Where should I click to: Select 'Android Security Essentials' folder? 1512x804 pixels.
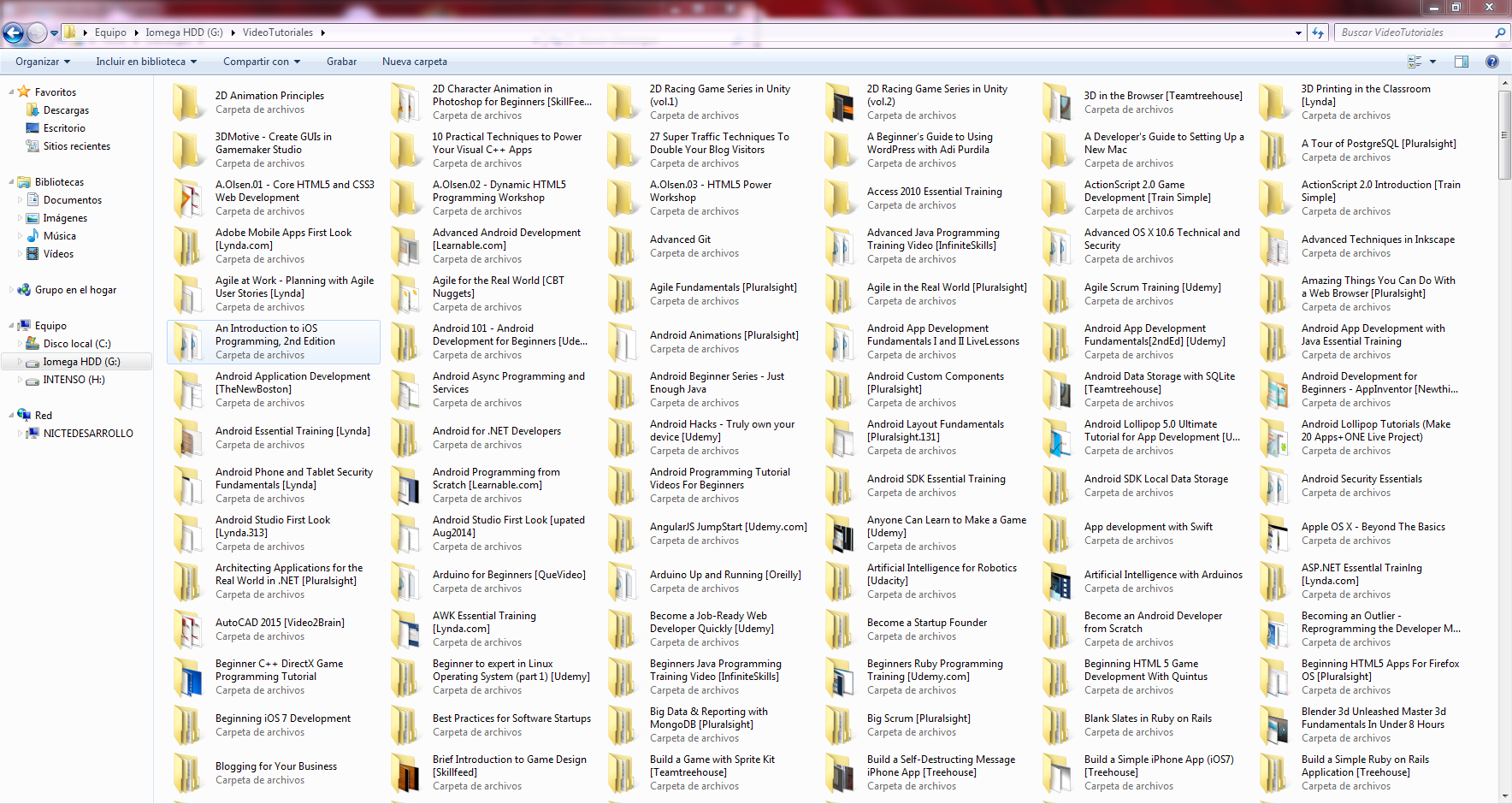tap(1360, 486)
